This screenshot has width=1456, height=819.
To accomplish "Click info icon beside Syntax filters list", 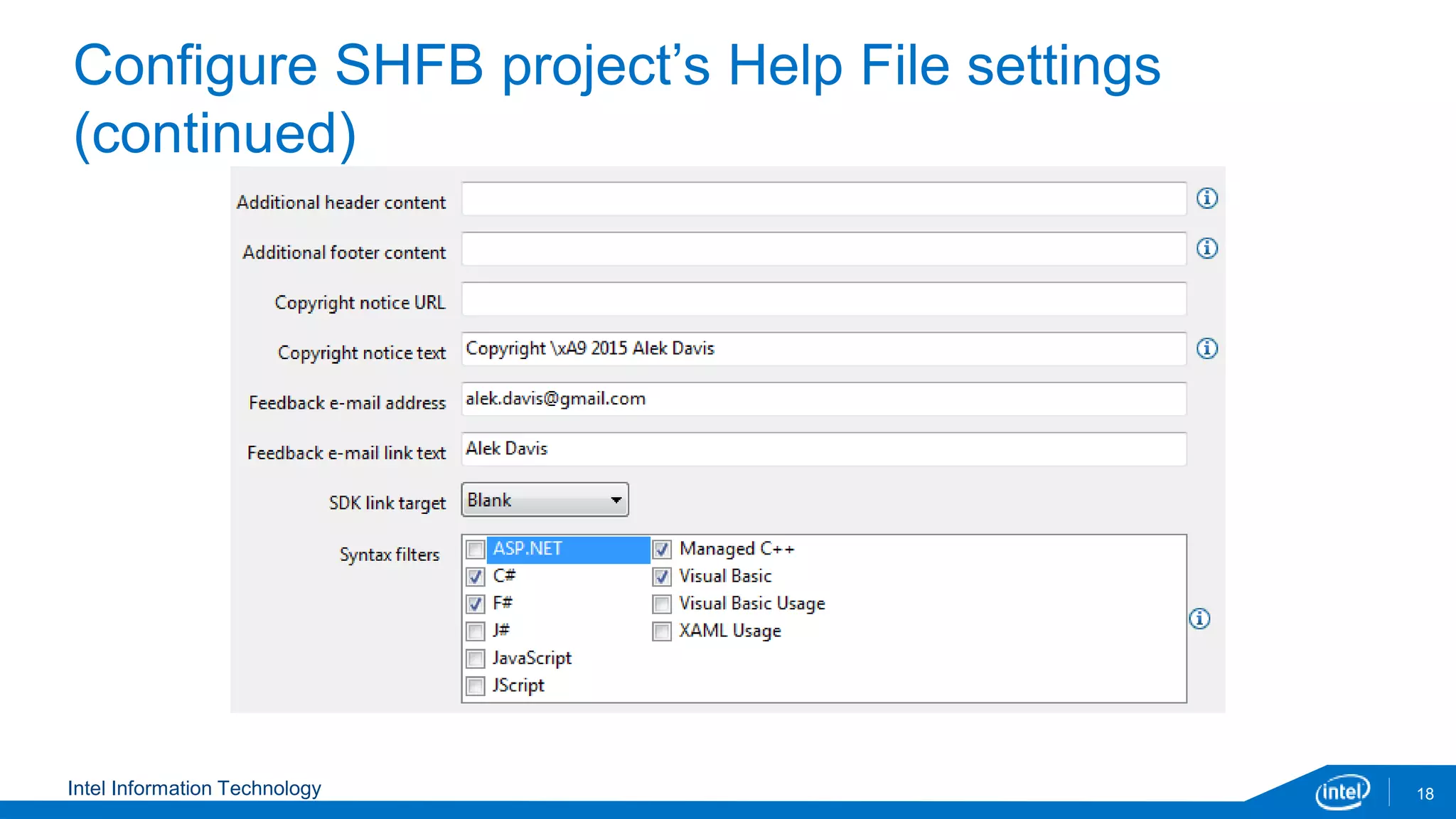I will [x=1199, y=619].
